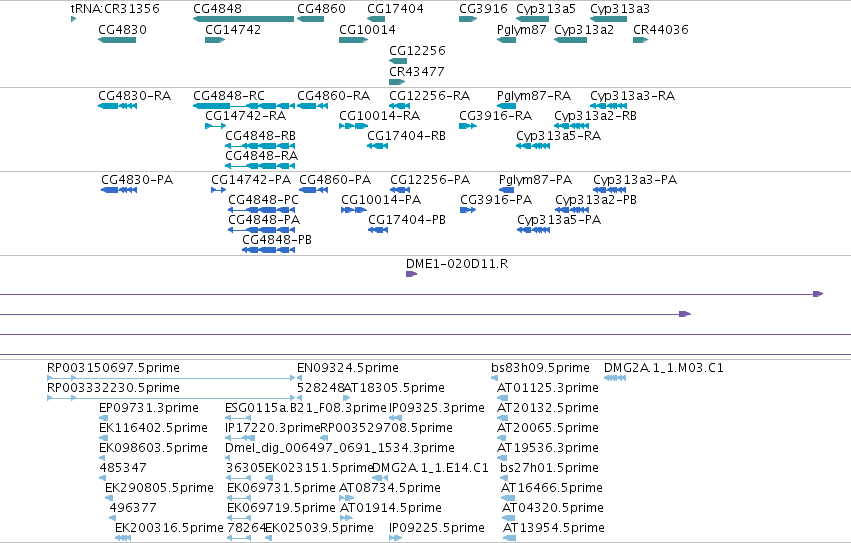Click the CG10014 gene label
This screenshot has height=543, width=851.
[367, 30]
